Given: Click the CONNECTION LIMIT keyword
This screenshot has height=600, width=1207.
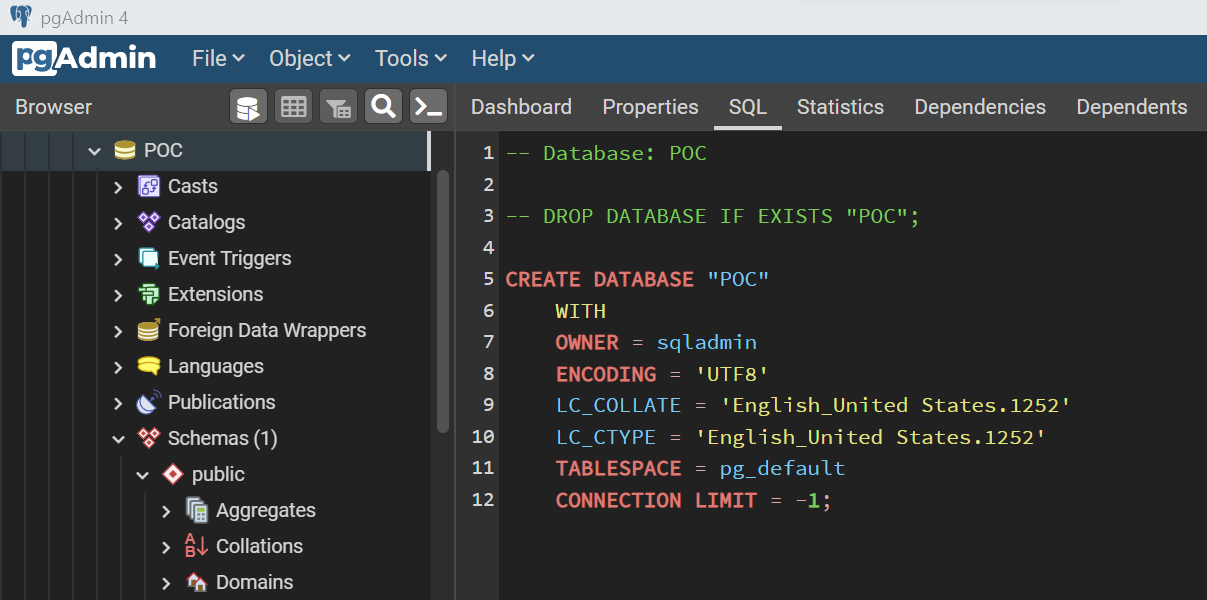Looking at the screenshot, I should [x=656, y=500].
